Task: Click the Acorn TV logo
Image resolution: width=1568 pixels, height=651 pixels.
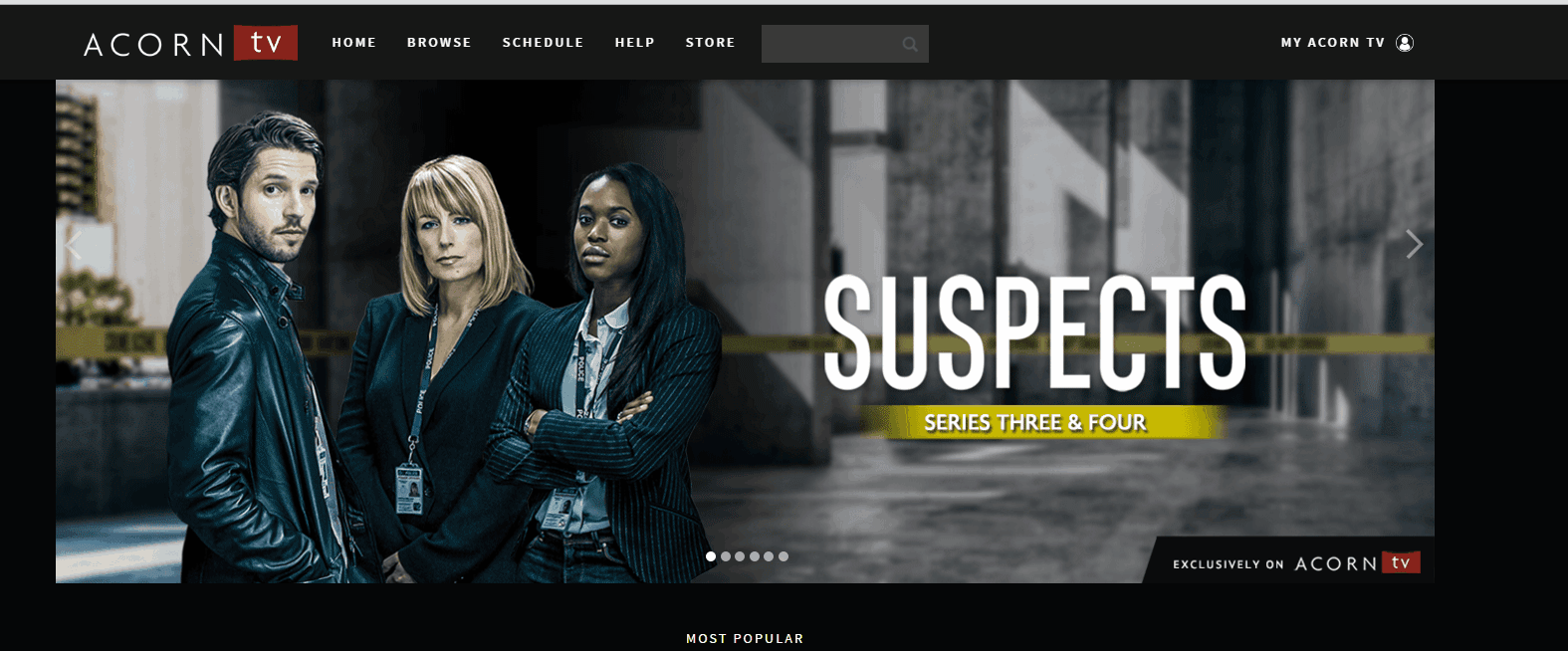Action: click(190, 43)
